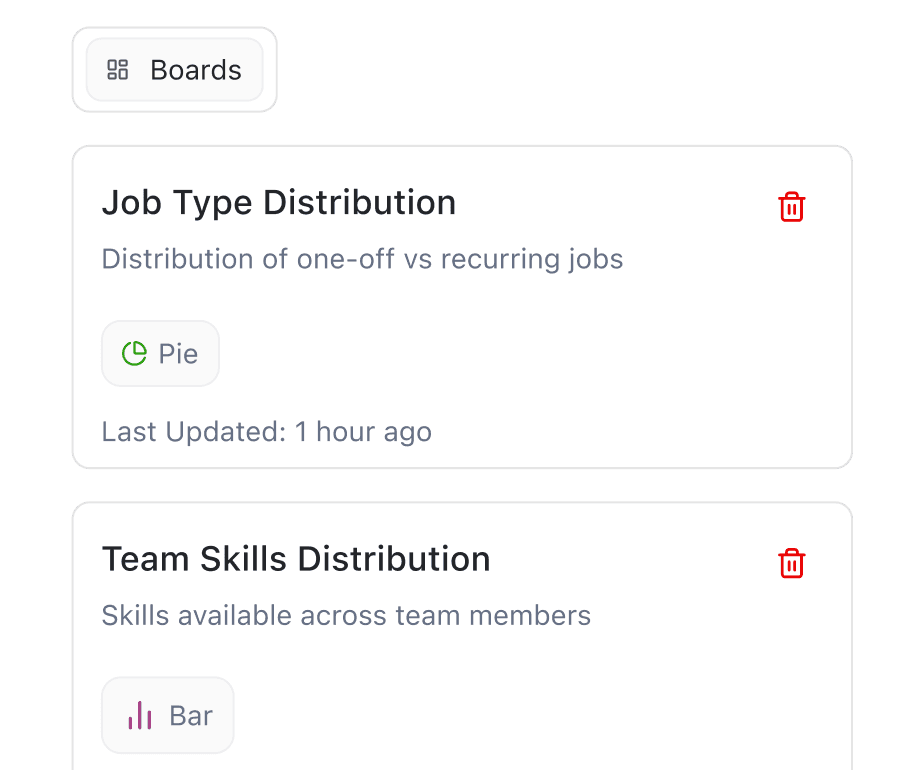The height and width of the screenshot is (770, 924).
Task: Open the Boards navigation item
Action: (x=174, y=70)
